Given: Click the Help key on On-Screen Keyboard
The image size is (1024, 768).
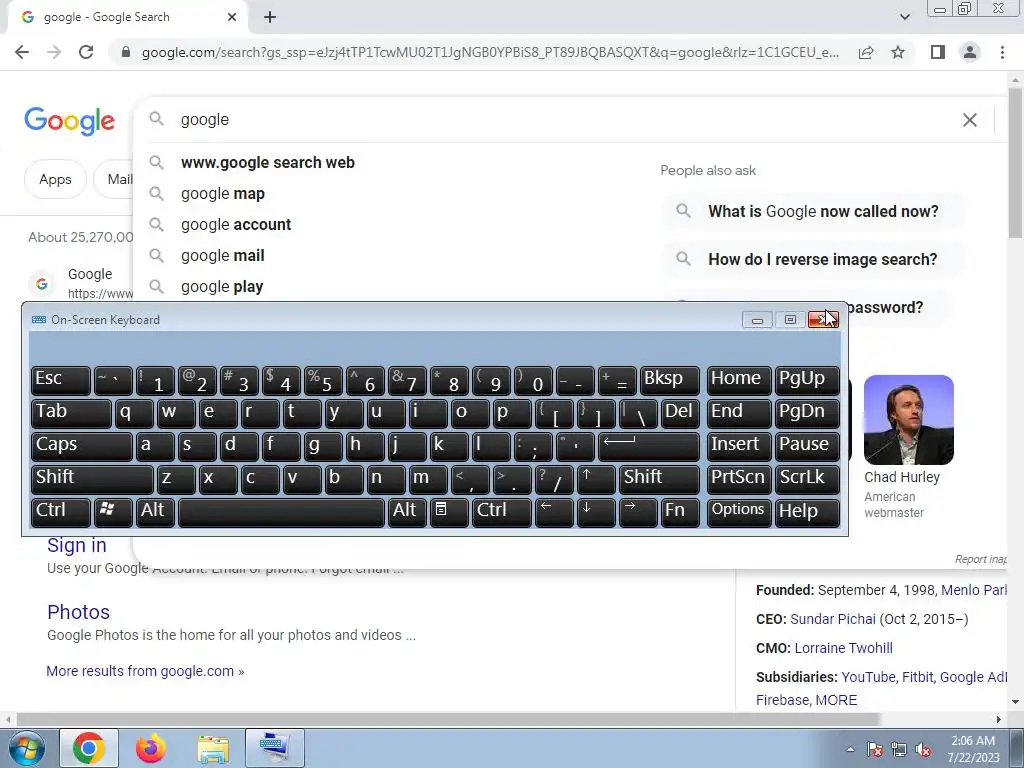Looking at the screenshot, I should point(807,512).
